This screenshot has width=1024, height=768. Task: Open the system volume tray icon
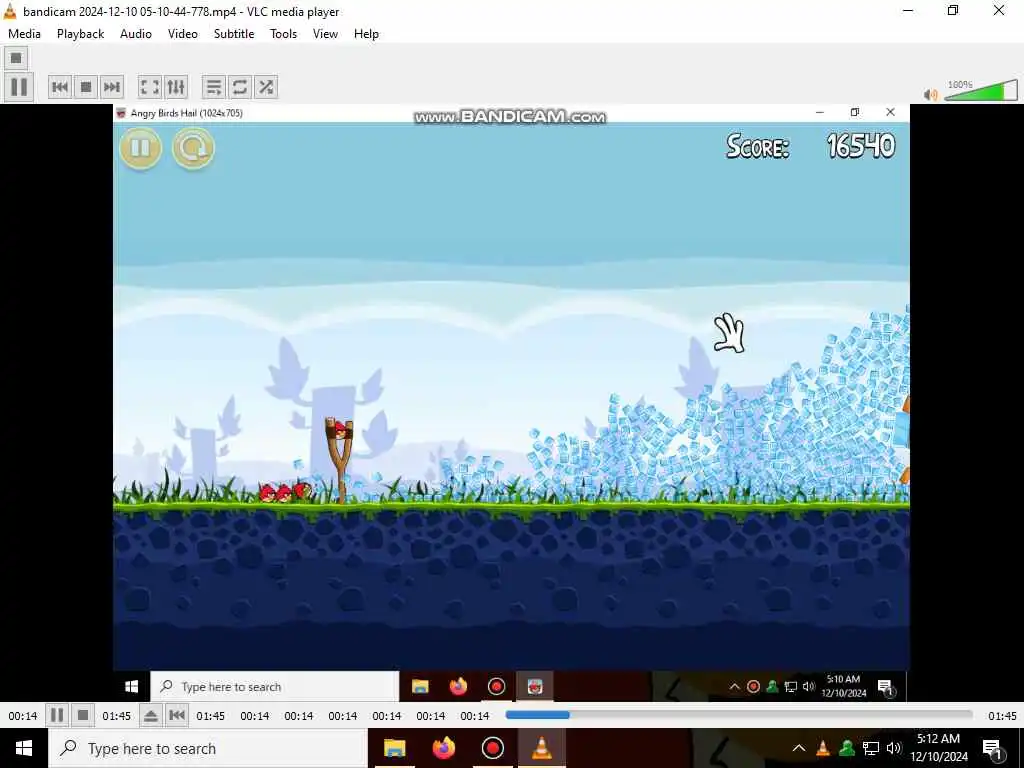894,748
